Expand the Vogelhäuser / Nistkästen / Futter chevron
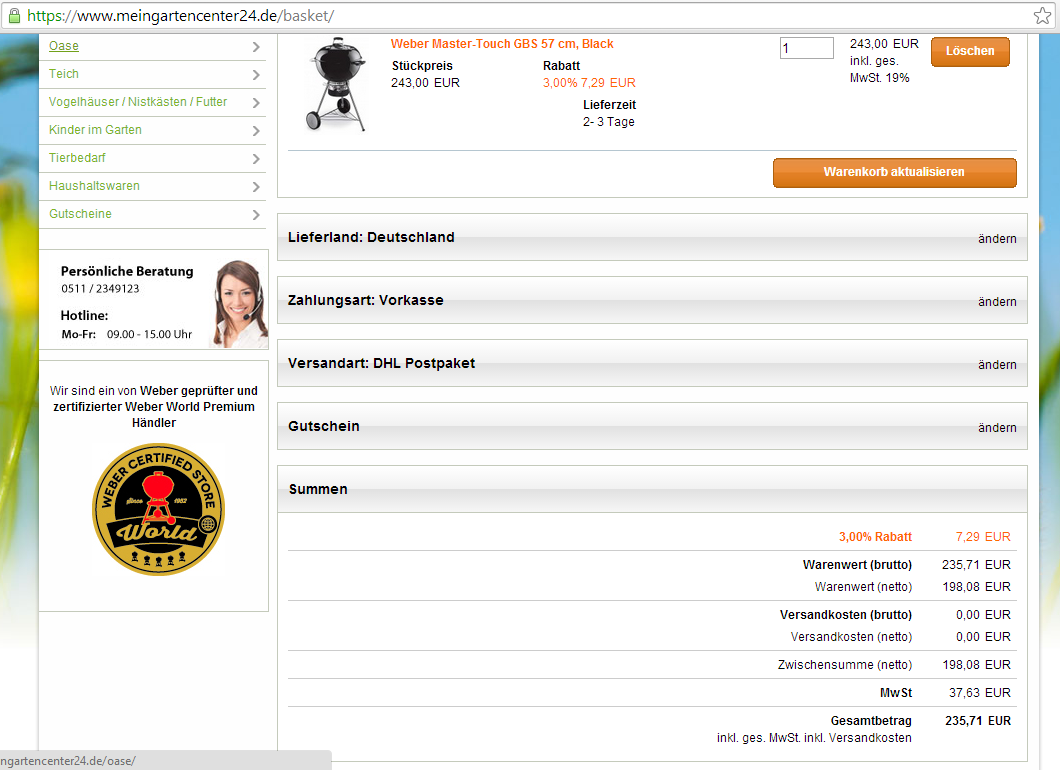Image resolution: width=1060 pixels, height=770 pixels. [256, 103]
